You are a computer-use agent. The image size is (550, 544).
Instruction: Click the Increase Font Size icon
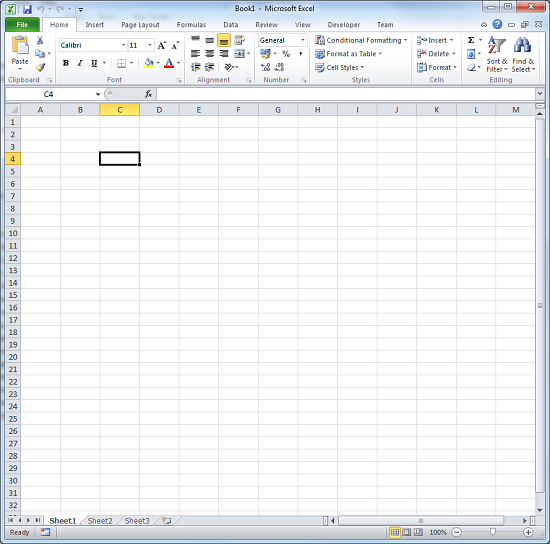(x=161, y=45)
